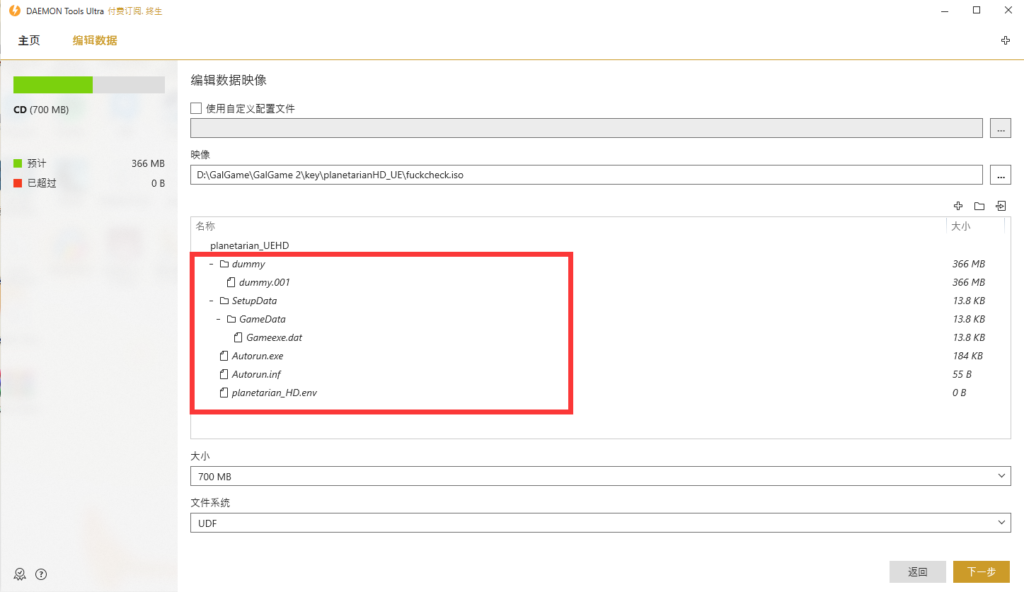Viewport: 1024px width, 592px height.
Task: Click the license badge icon at bottom left
Action: (x=19, y=574)
